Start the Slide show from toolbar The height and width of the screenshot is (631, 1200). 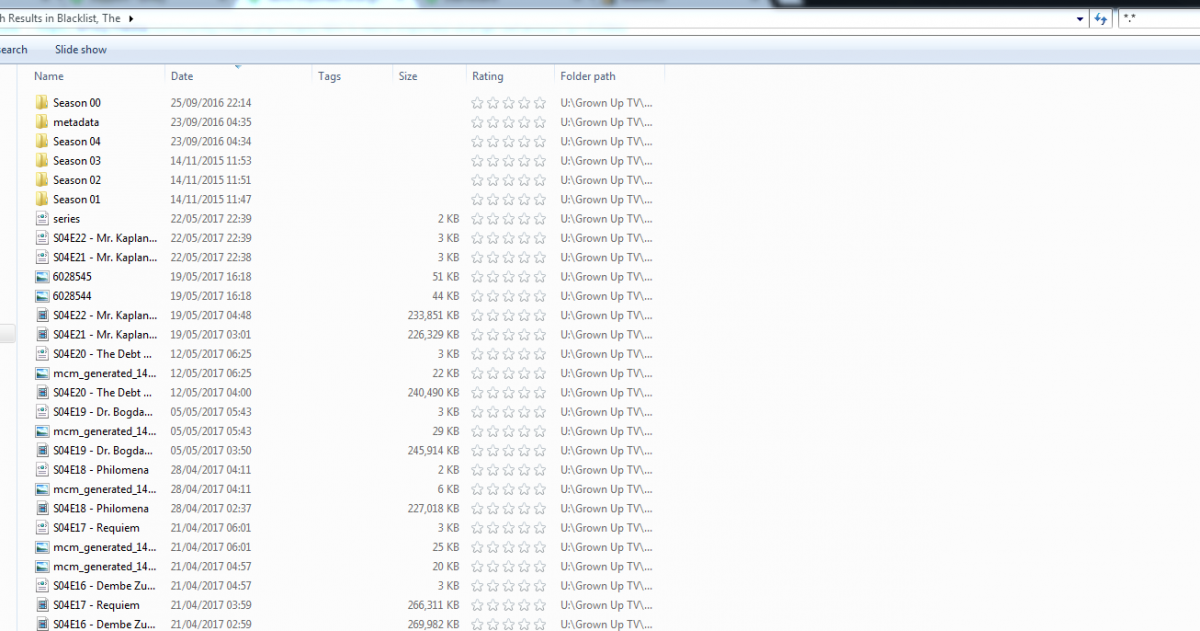coord(81,50)
